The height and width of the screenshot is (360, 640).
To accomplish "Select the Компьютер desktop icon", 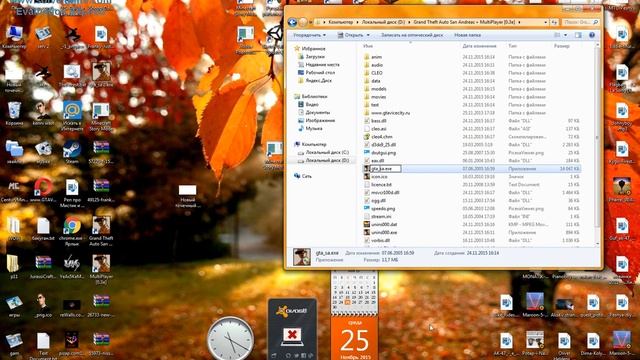I will click(14, 37).
